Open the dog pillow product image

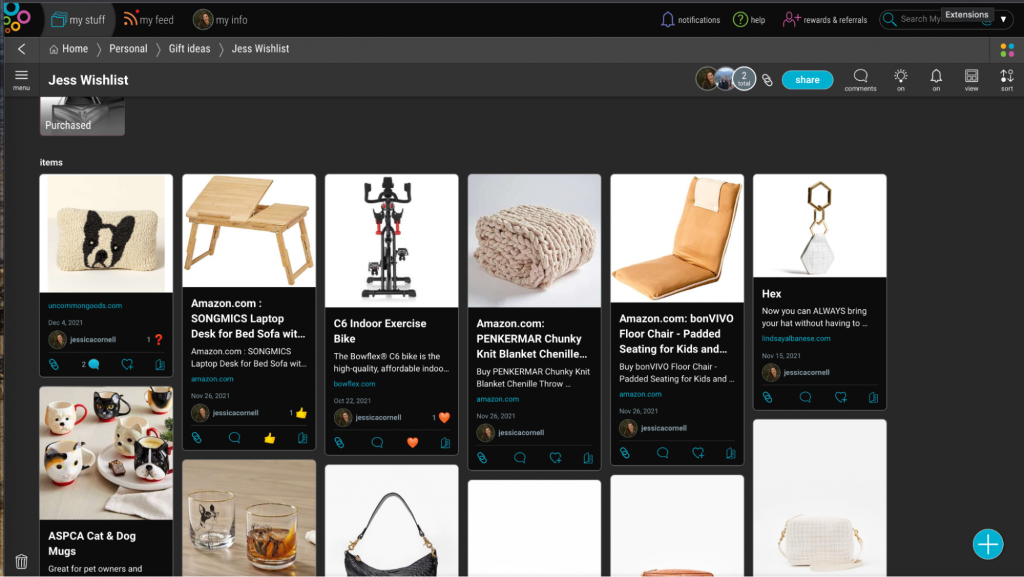coord(106,234)
